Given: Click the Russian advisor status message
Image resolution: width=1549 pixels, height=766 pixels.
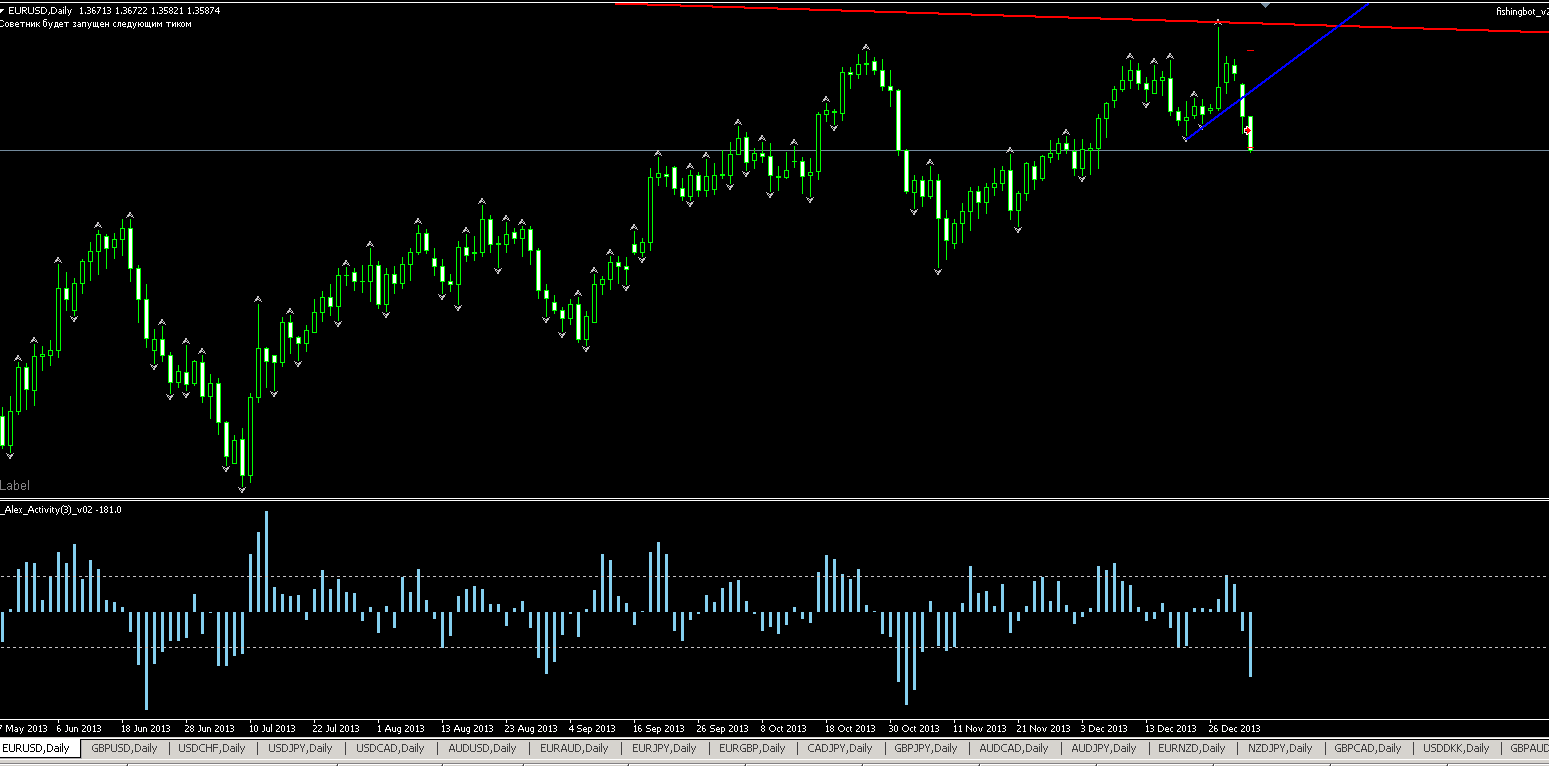Looking at the screenshot, I should (96, 23).
